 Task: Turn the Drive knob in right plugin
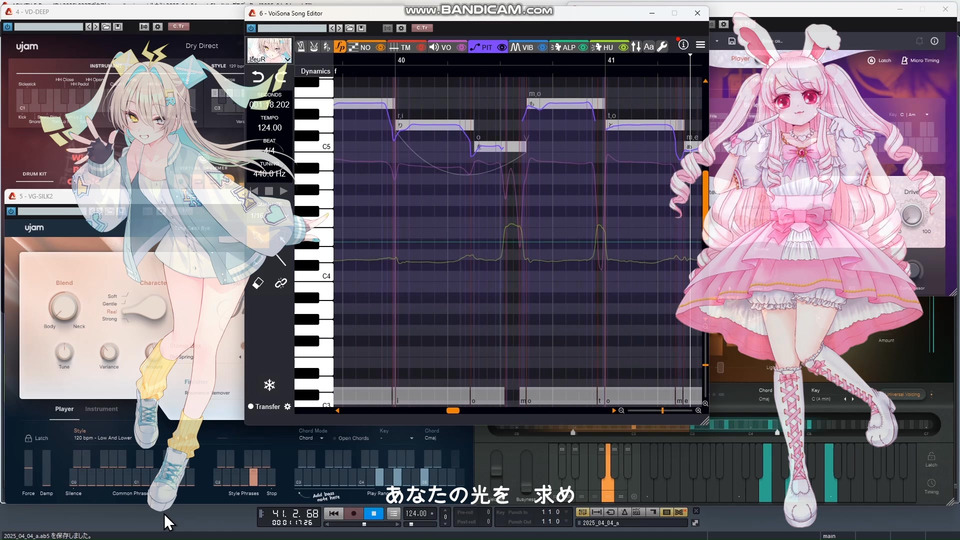(x=912, y=214)
